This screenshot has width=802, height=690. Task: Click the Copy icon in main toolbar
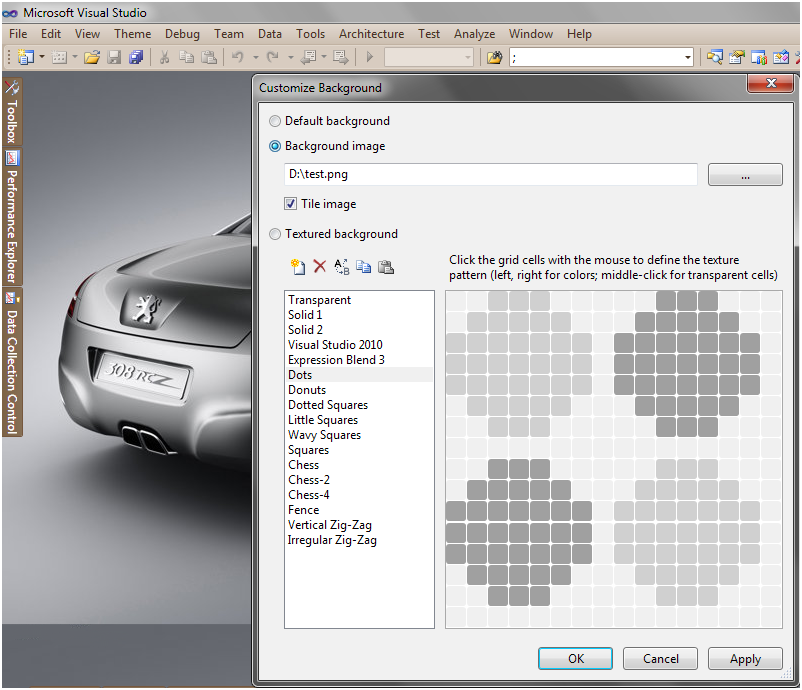[x=187, y=57]
